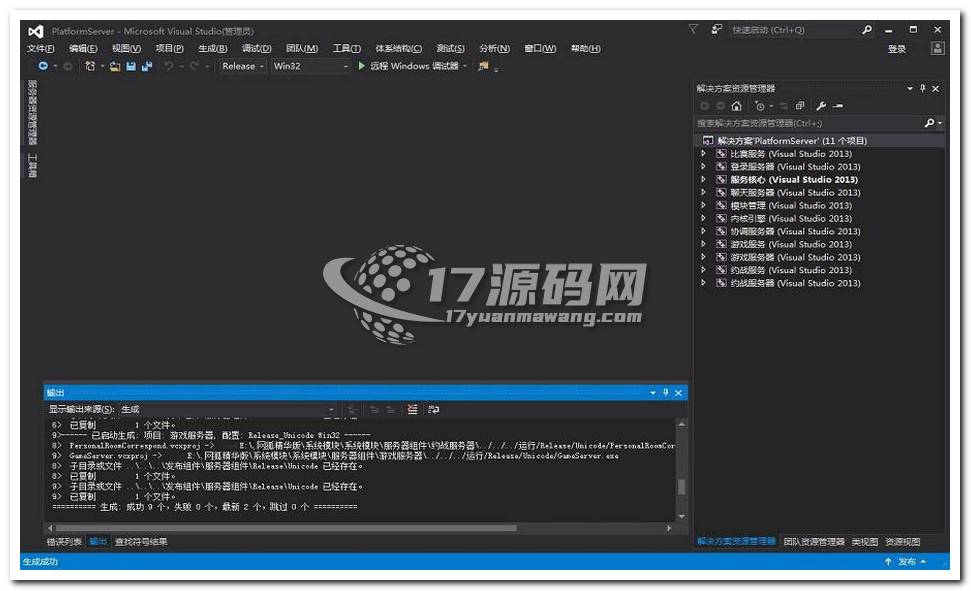Click the output panel horizontal scrollbar
Screen dimensions: 971x591
pyautogui.click(x=300, y=528)
